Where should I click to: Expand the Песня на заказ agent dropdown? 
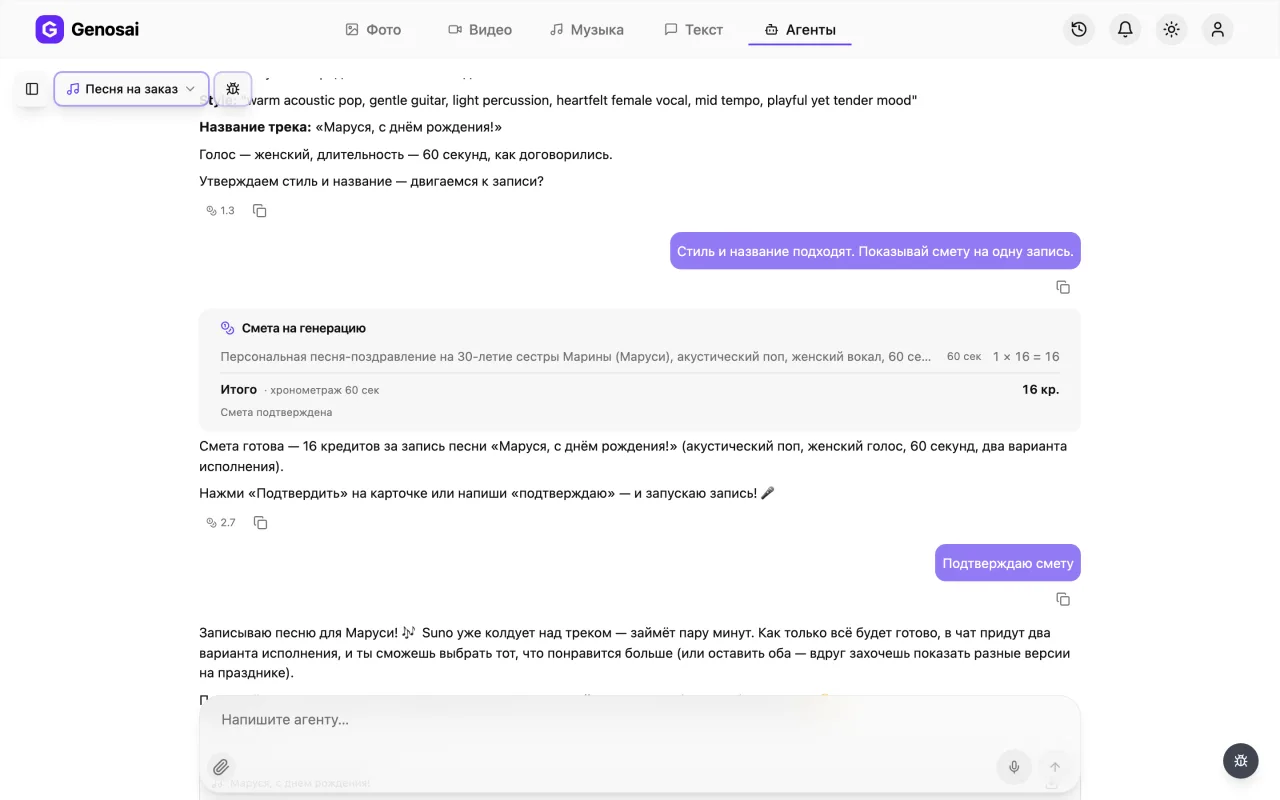click(x=131, y=89)
